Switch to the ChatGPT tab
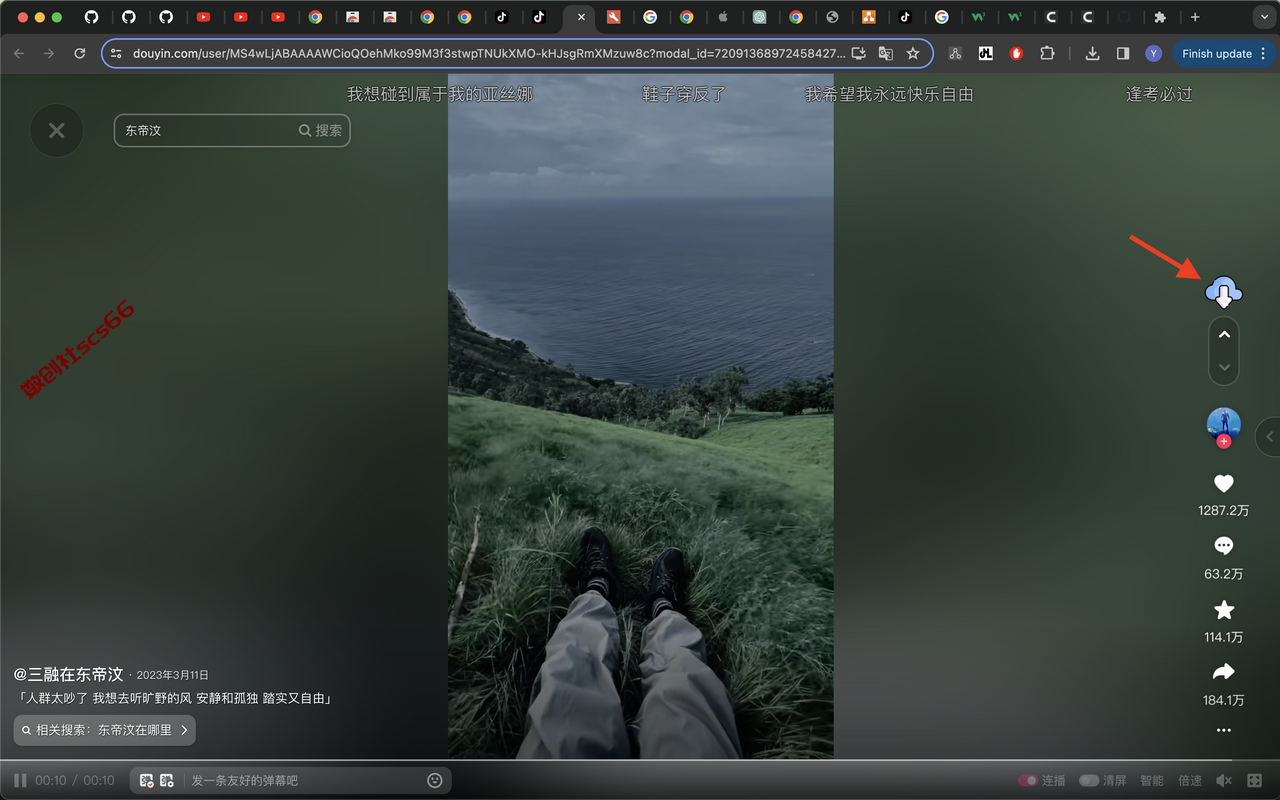This screenshot has width=1280, height=800. [x=759, y=17]
